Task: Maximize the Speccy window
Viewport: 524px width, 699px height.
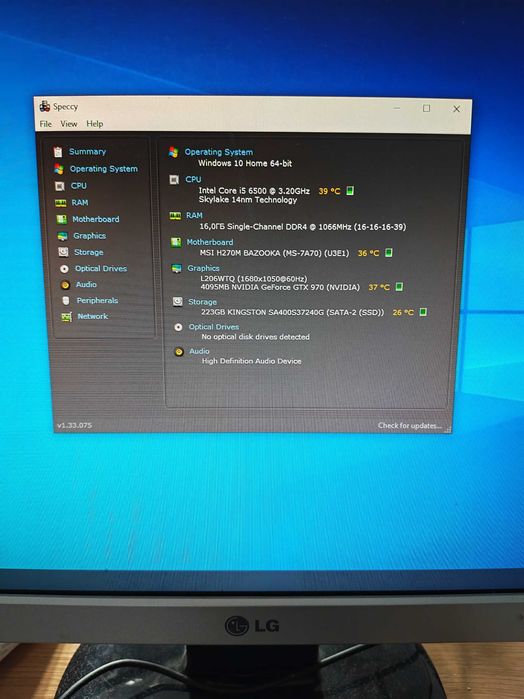Action: pyautogui.click(x=427, y=108)
